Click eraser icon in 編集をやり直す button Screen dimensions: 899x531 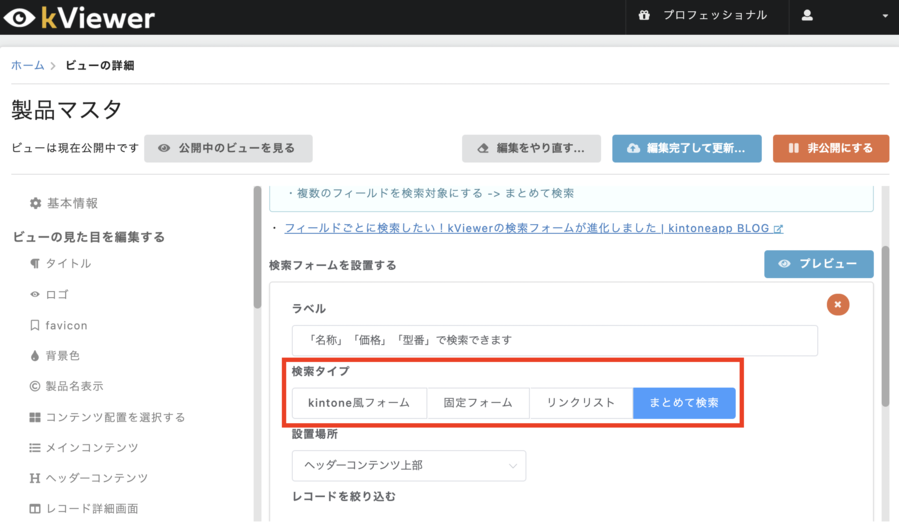483,149
